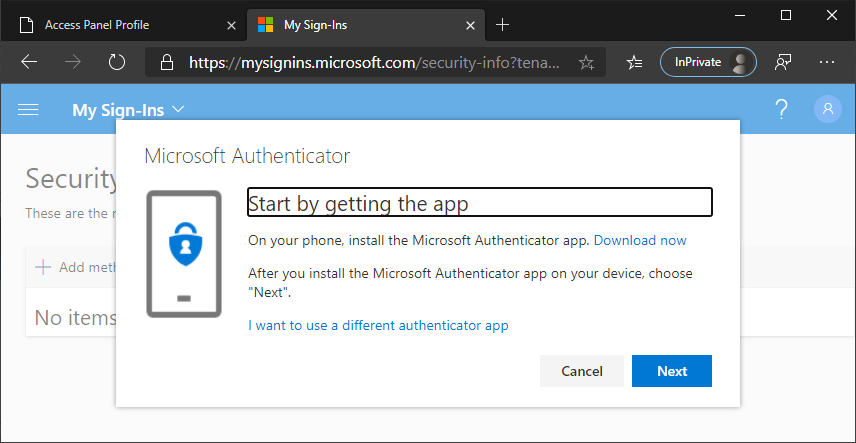Click the site lock security icon
856x443 pixels.
click(x=167, y=63)
